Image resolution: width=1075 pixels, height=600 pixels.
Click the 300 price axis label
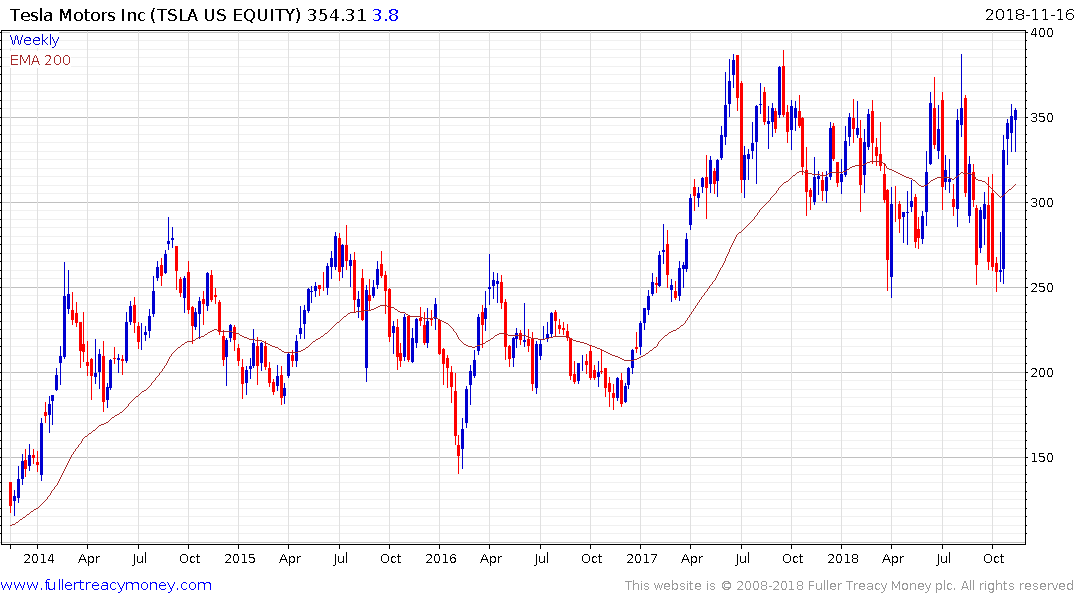1042,202
